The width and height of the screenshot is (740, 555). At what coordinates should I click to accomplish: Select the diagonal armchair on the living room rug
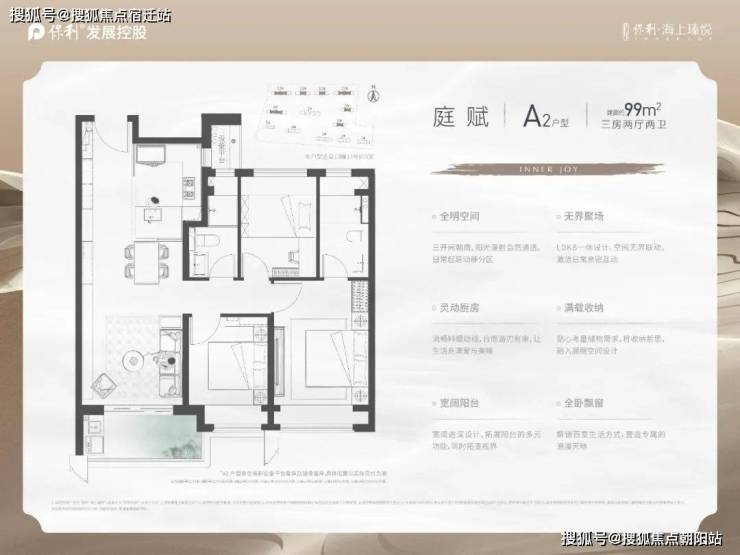(104, 385)
